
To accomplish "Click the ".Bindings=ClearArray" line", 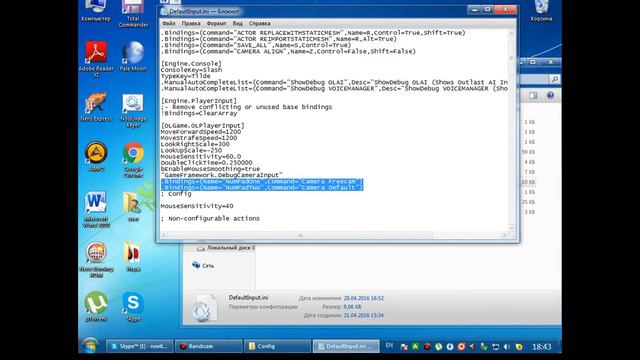I will pos(199,113).
